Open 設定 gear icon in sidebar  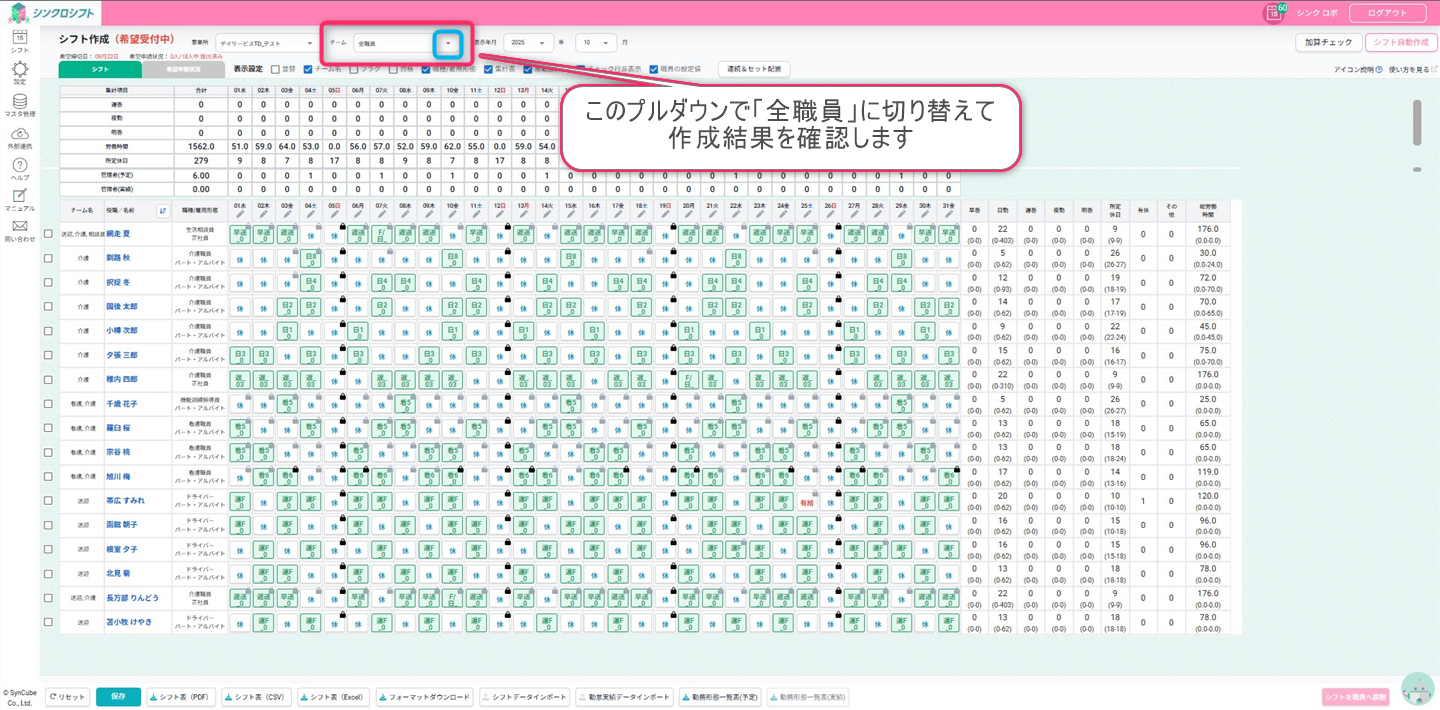point(19,70)
